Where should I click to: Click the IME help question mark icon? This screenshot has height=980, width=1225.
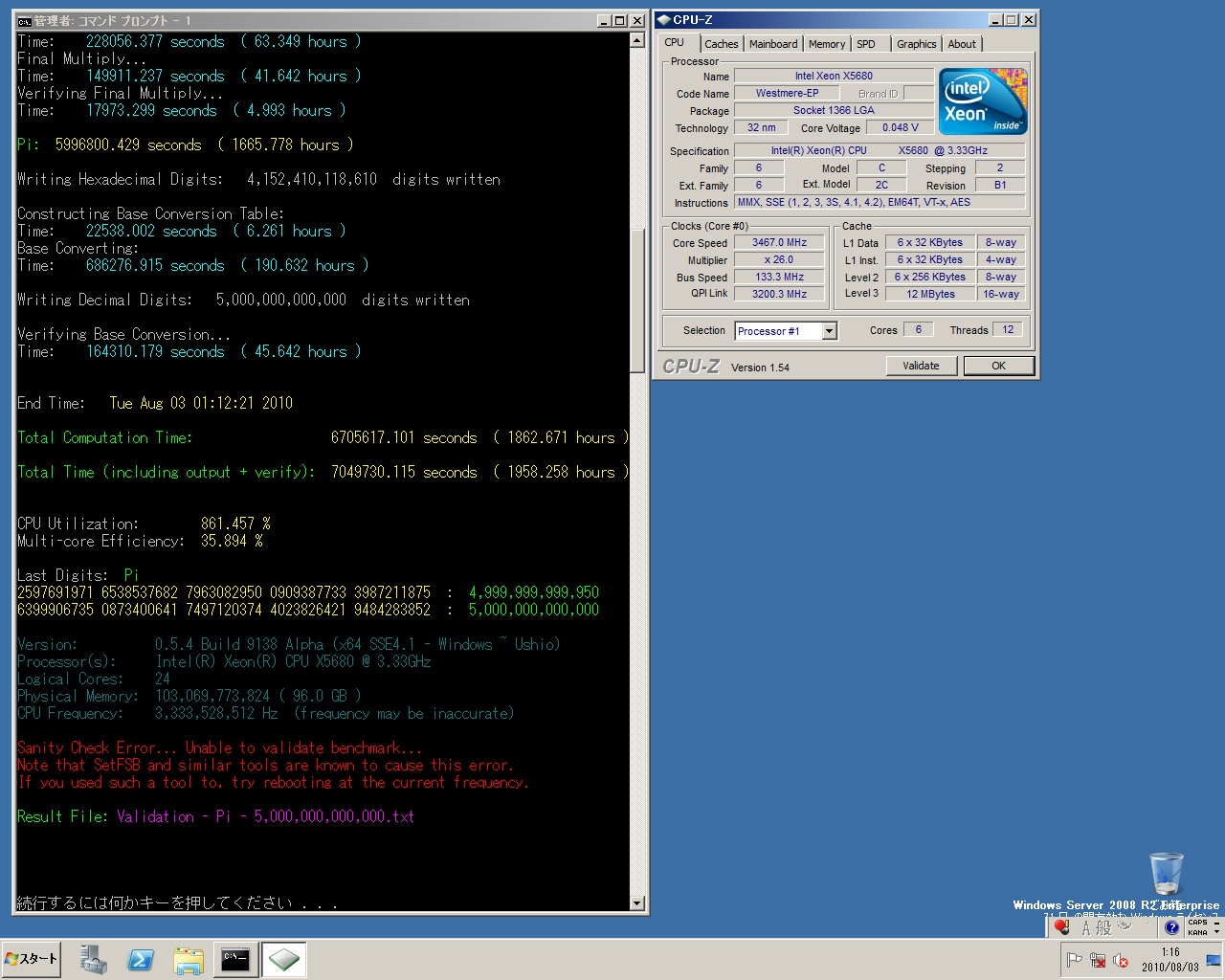tap(1171, 927)
